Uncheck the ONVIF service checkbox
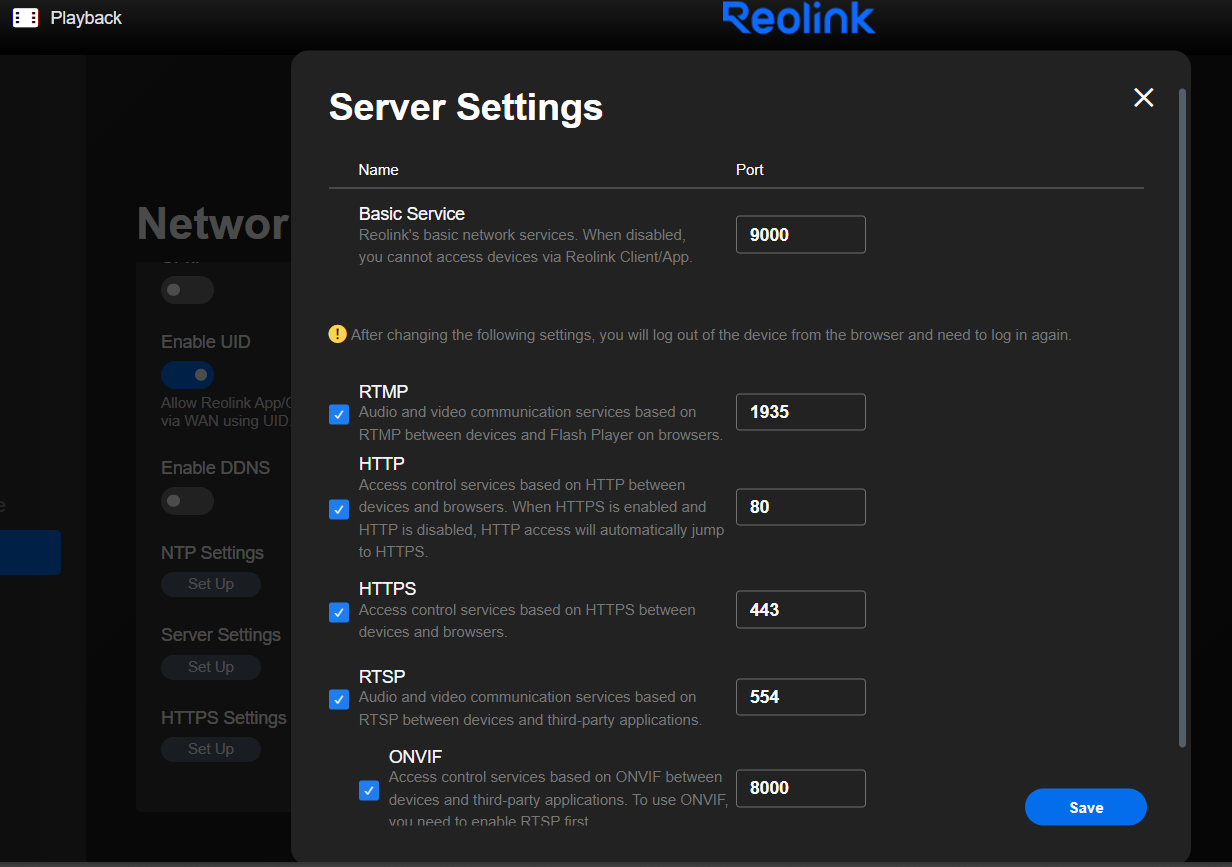Screen dimensions: 1232x867 coord(369,790)
